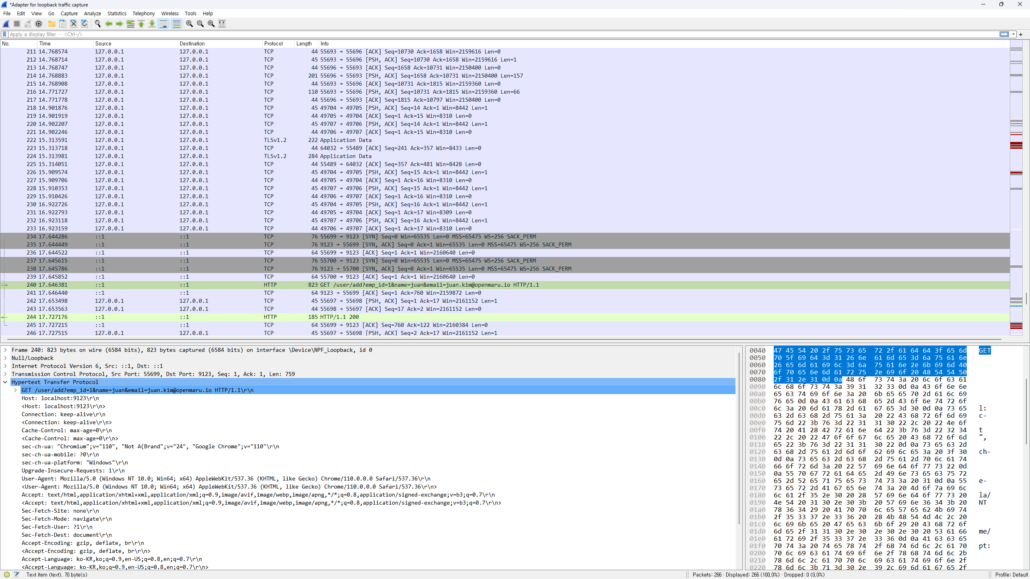The height and width of the screenshot is (579, 1030).
Task: Open the Analyze menu
Action: coord(92,13)
